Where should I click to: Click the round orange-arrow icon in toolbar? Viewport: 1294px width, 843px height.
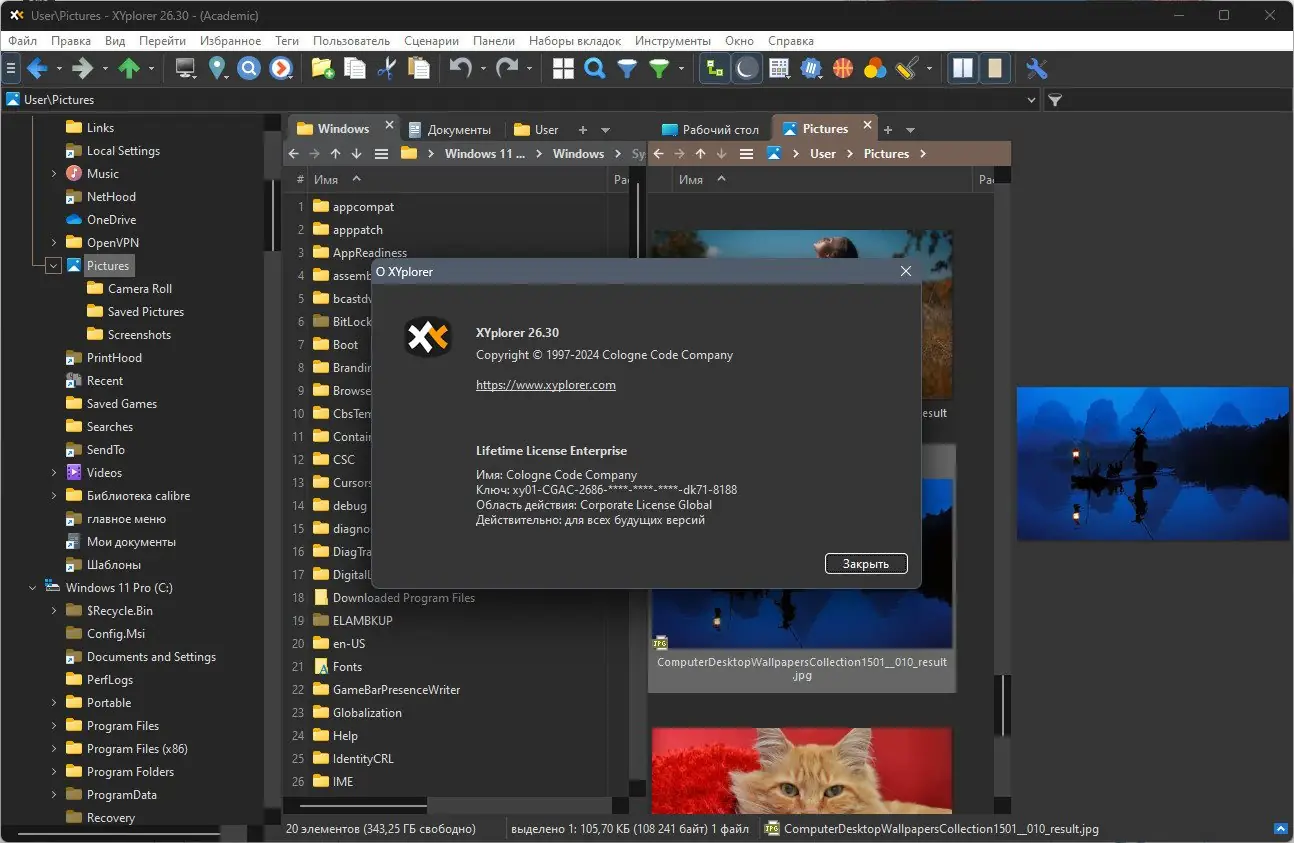tap(281, 68)
